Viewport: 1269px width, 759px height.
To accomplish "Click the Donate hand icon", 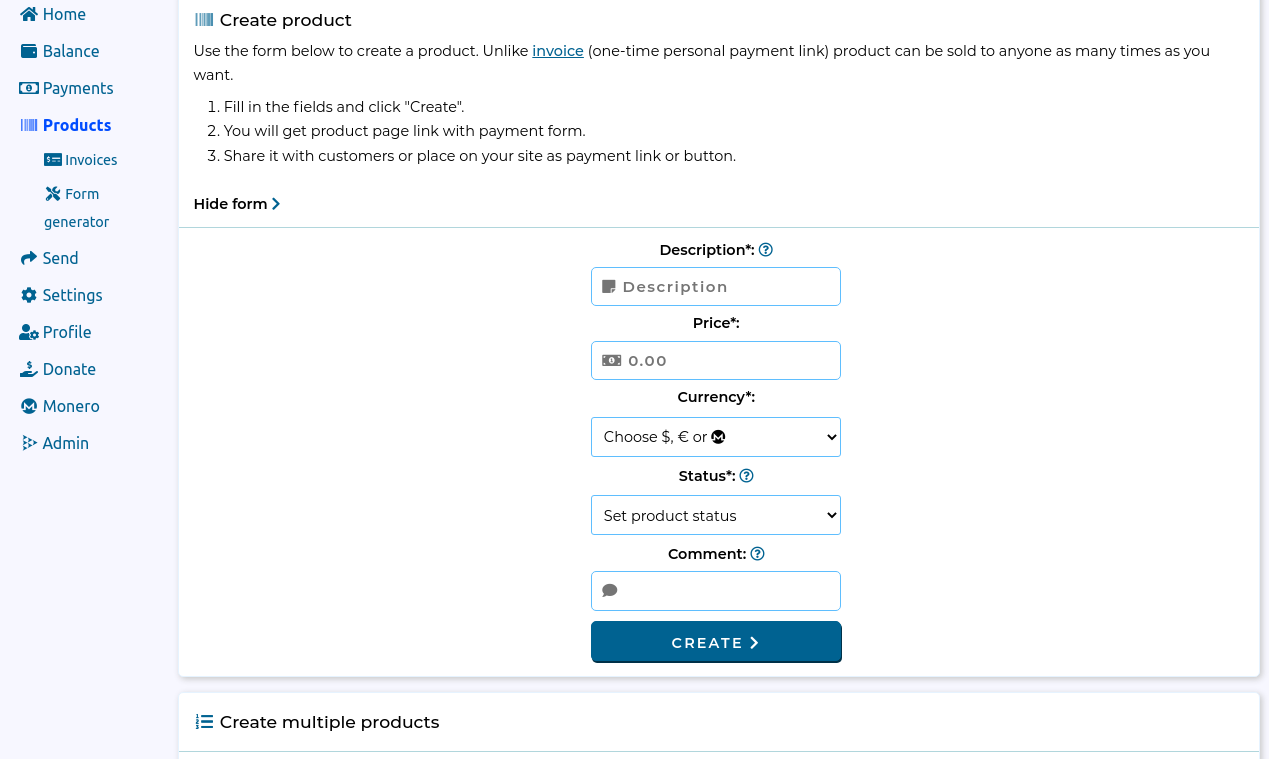I will pos(29,369).
